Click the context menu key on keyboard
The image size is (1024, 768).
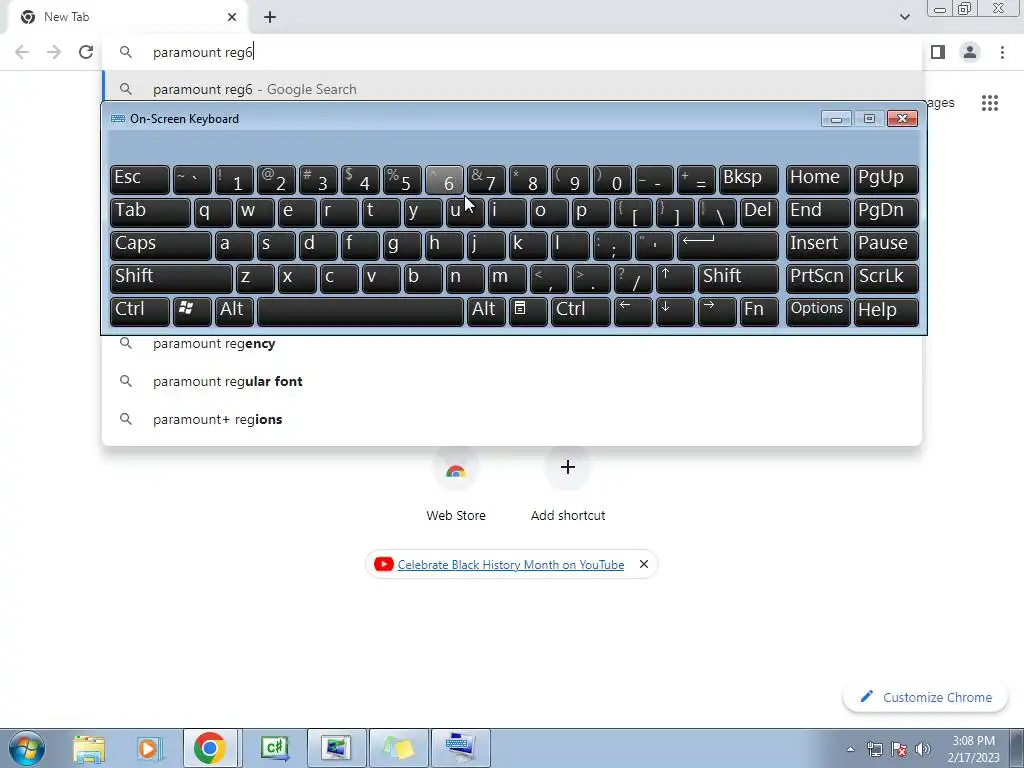[x=528, y=311]
